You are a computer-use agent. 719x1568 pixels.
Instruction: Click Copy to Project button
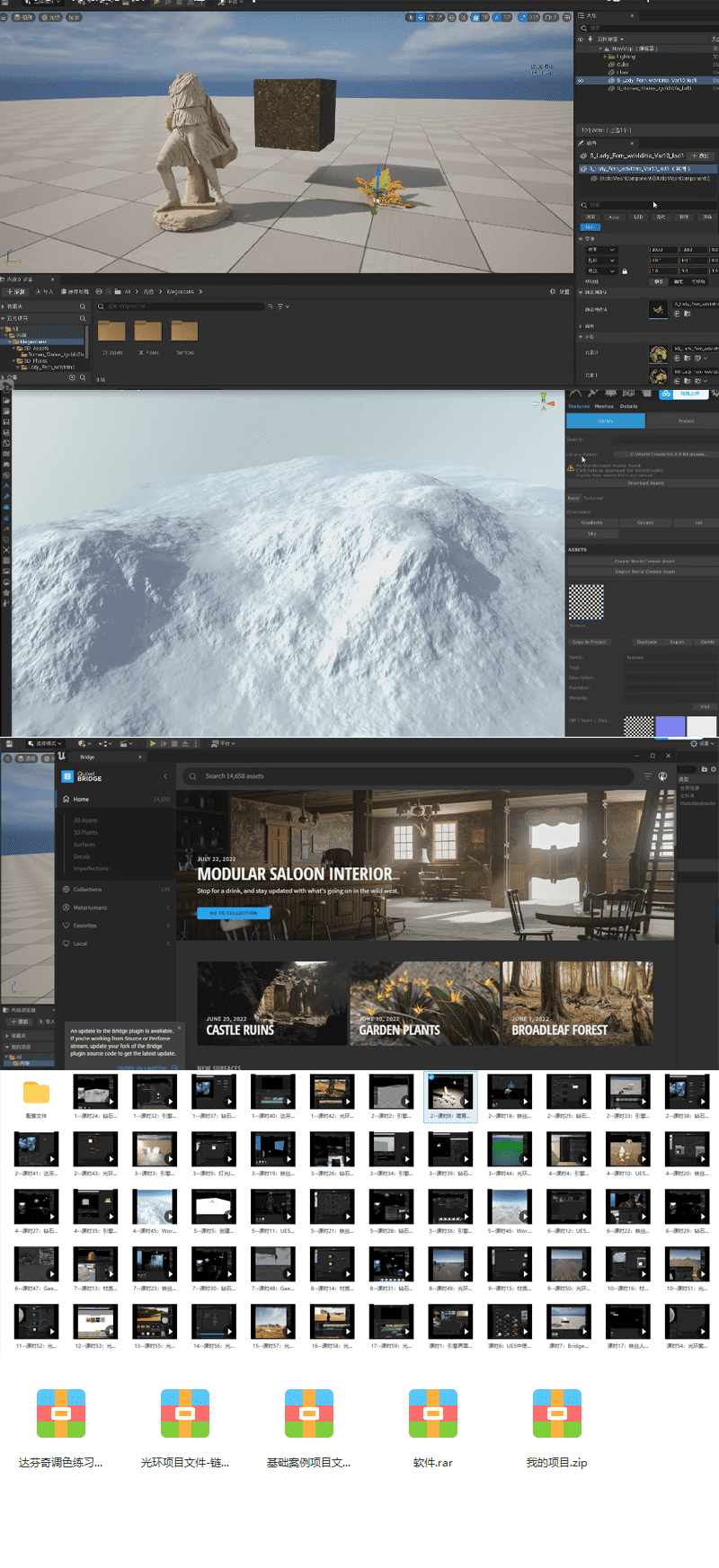[x=590, y=642]
